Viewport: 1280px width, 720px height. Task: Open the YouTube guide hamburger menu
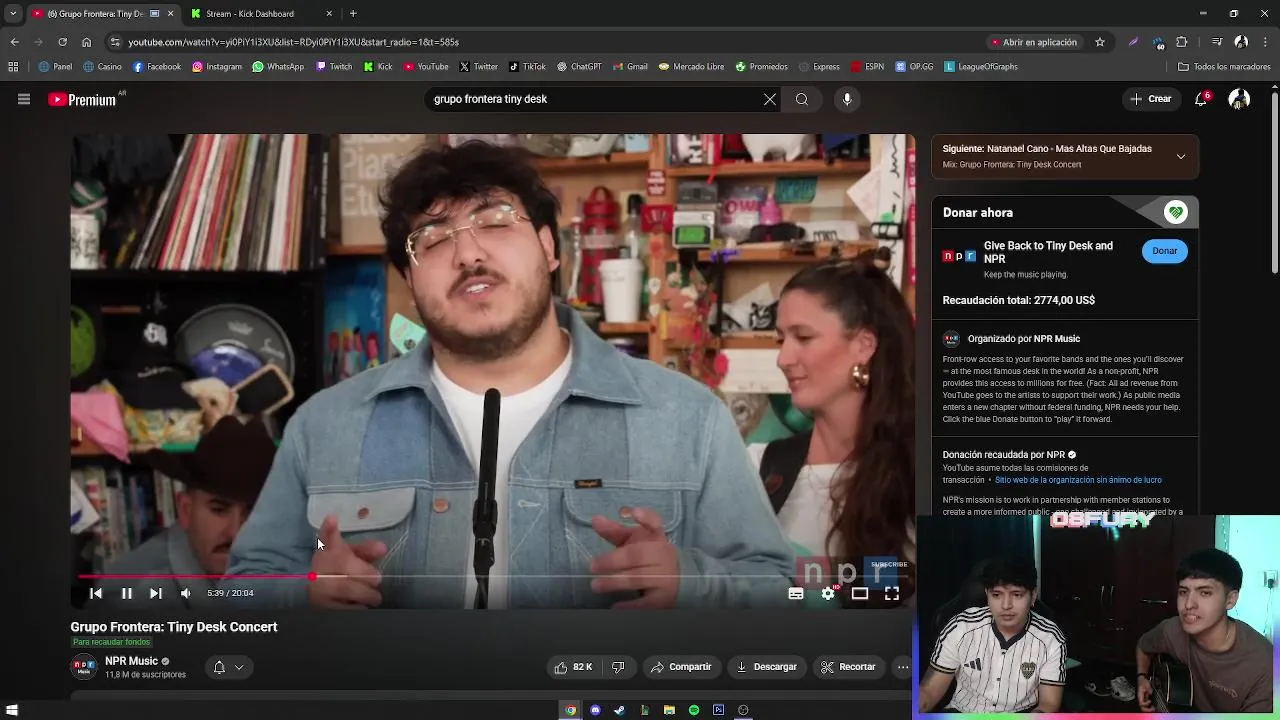[24, 99]
